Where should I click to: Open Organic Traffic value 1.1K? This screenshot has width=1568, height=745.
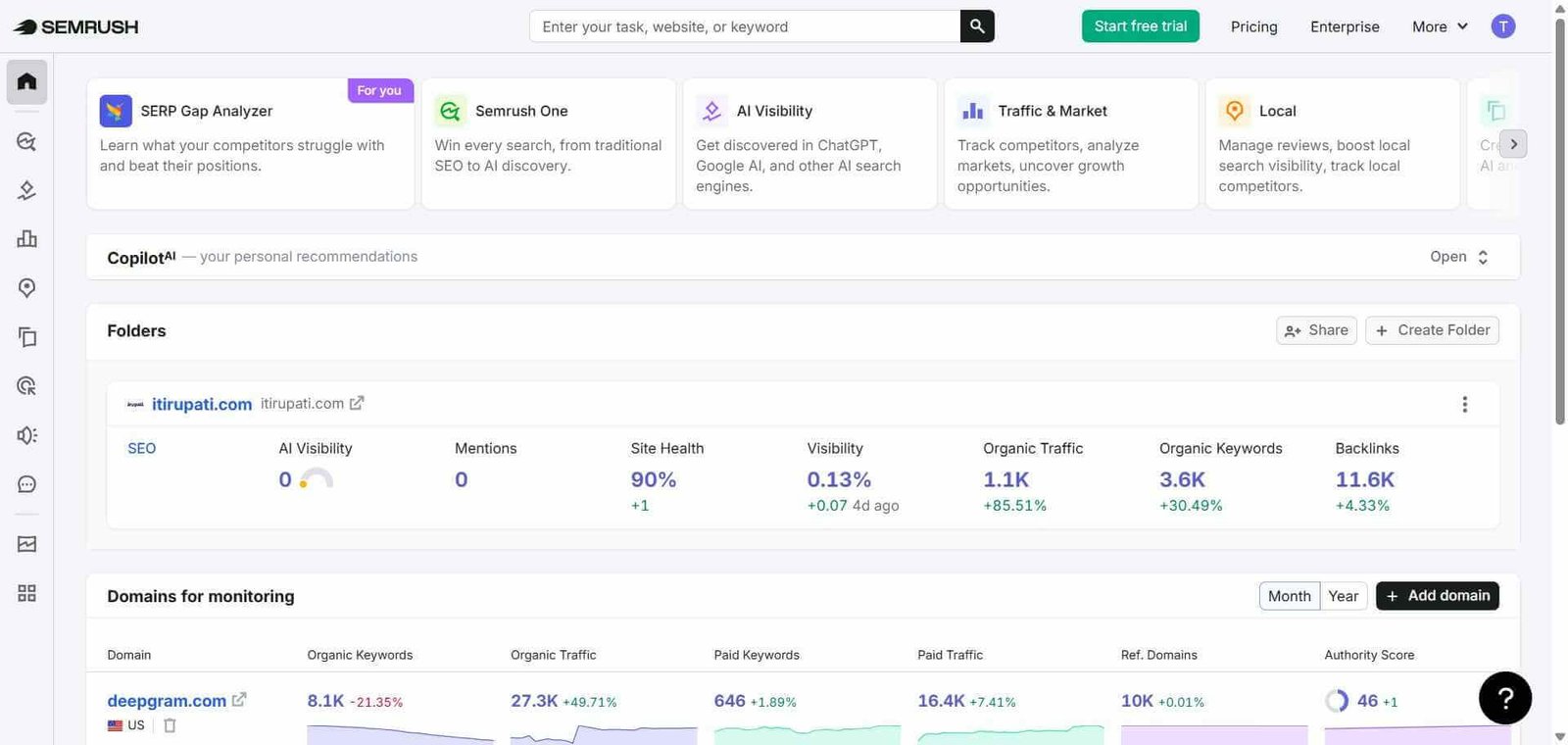[1006, 479]
